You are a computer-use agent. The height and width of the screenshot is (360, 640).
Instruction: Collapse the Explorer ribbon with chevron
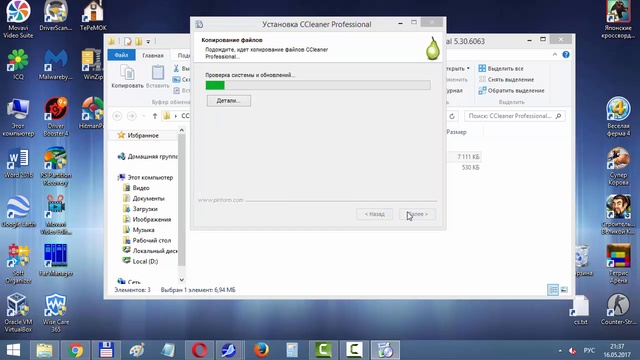(x=555, y=54)
